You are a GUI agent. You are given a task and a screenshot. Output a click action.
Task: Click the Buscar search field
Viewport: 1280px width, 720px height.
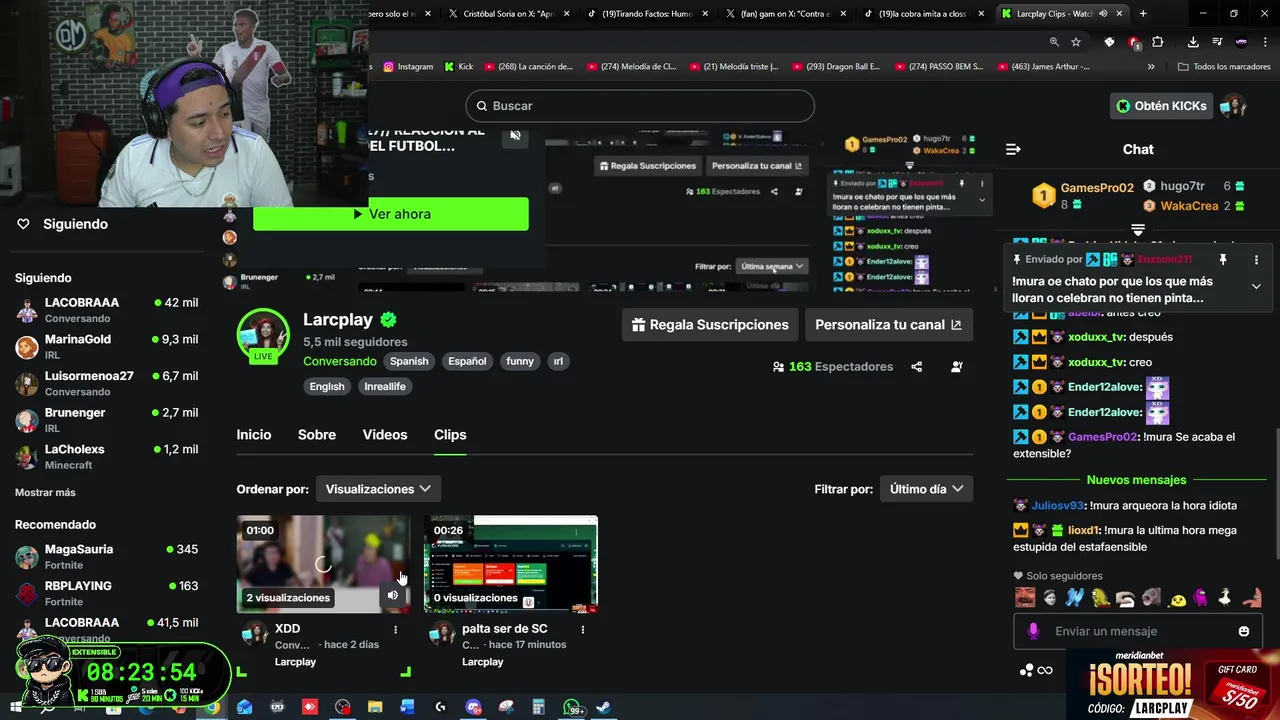(x=640, y=106)
